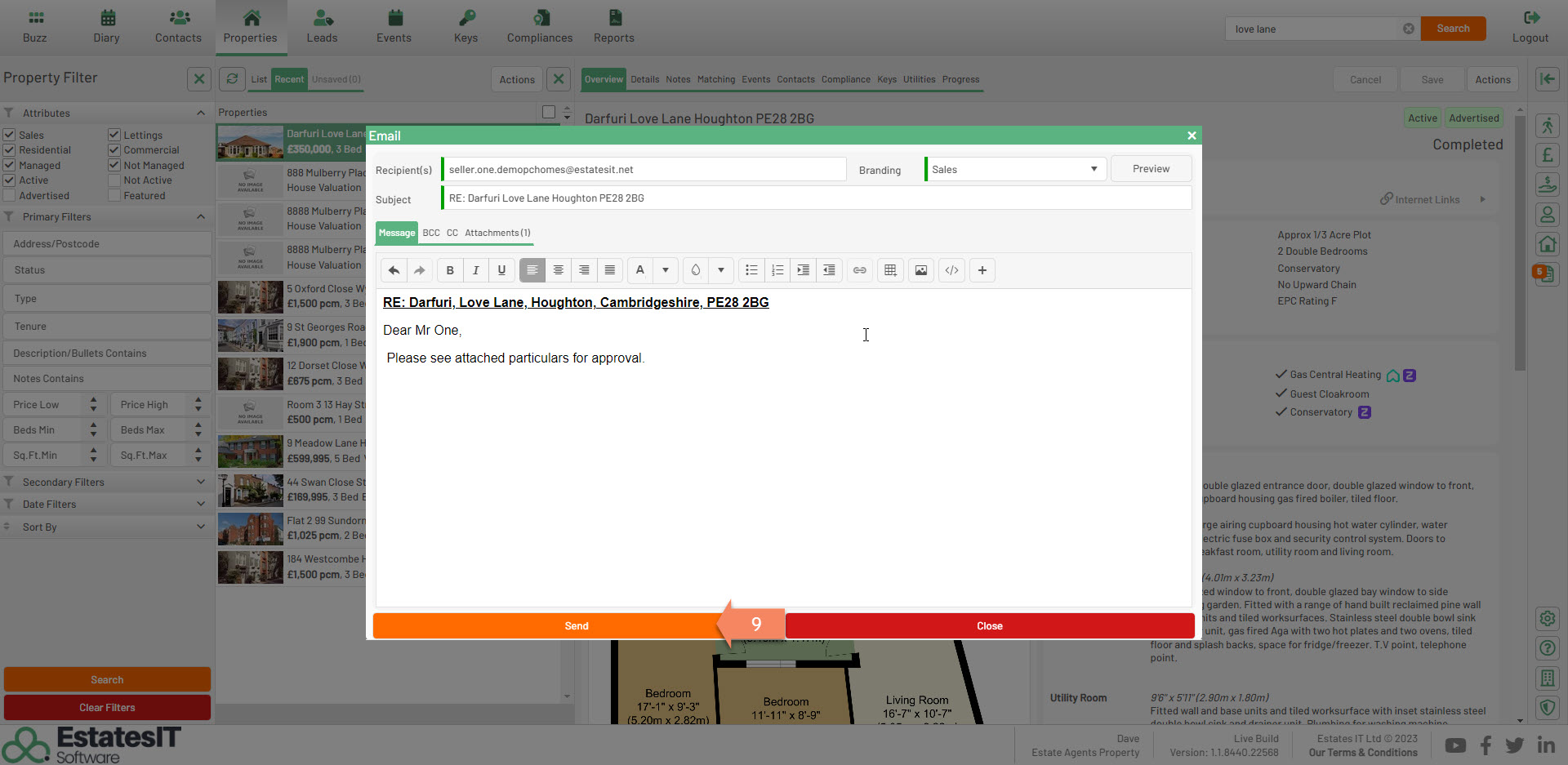The image size is (1568, 765).
Task: Open the Branding dropdown showing Sales
Action: pos(1015,169)
